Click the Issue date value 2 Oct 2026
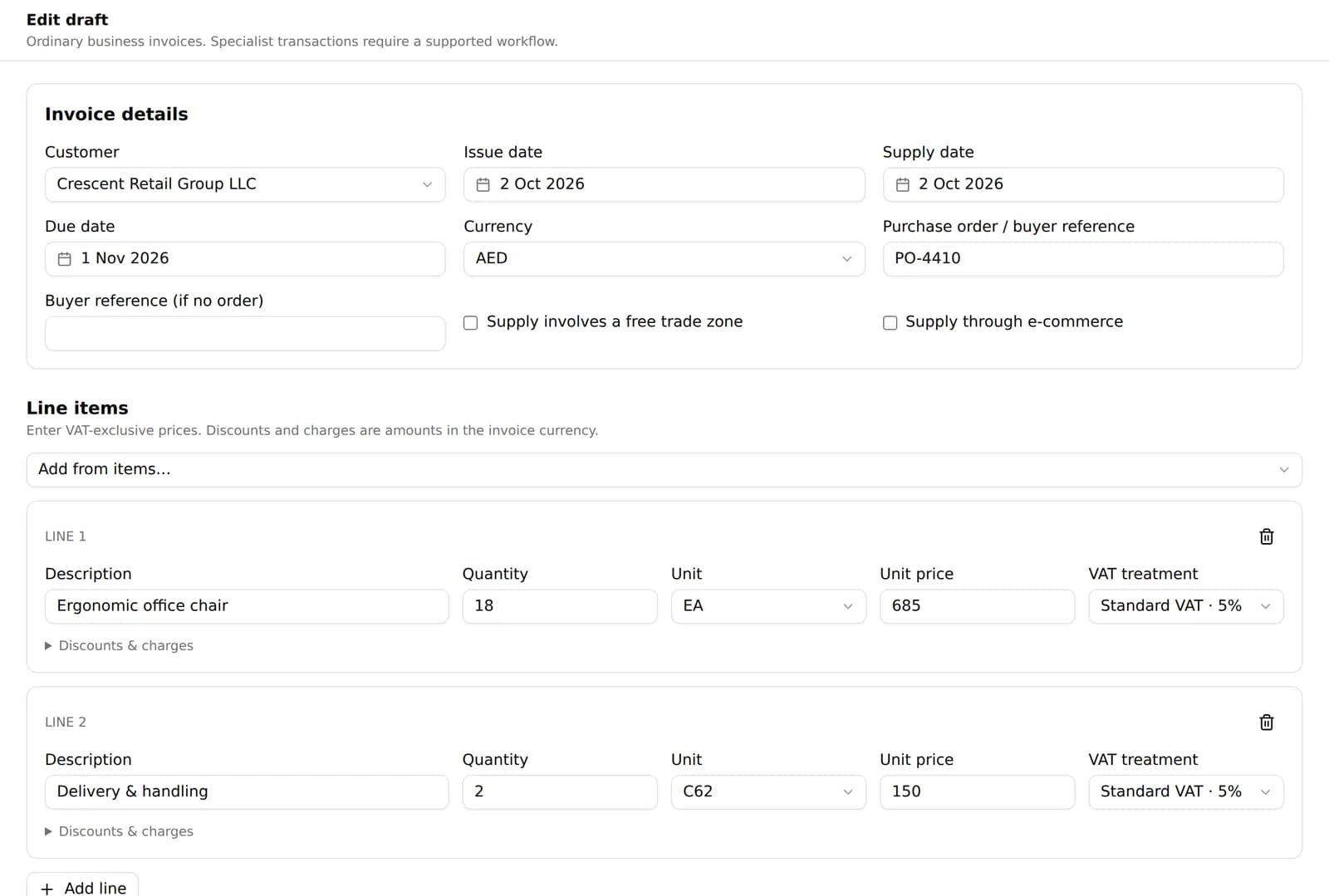This screenshot has height=896, width=1329. (x=542, y=184)
